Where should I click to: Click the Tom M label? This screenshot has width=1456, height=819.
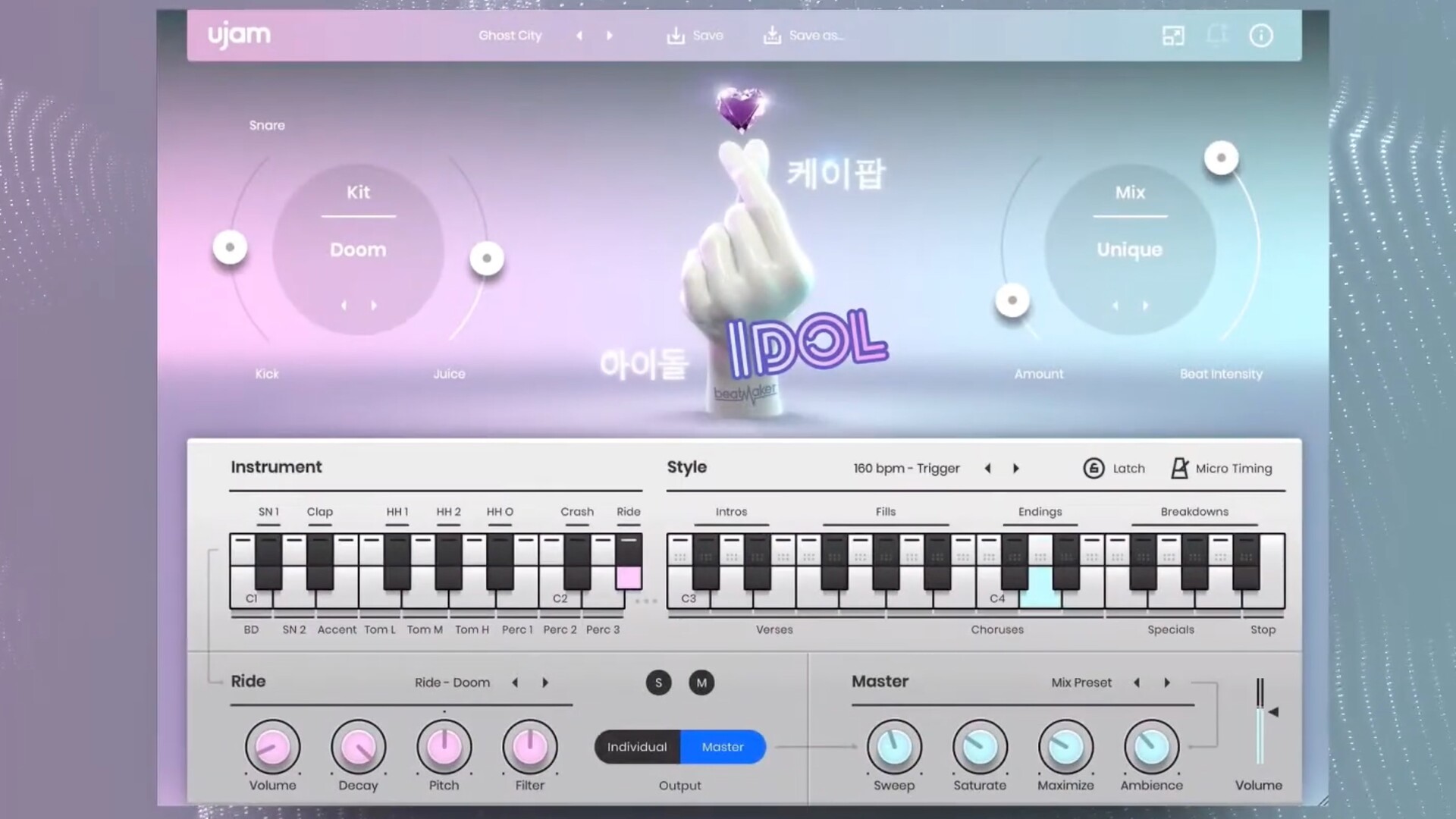(425, 629)
